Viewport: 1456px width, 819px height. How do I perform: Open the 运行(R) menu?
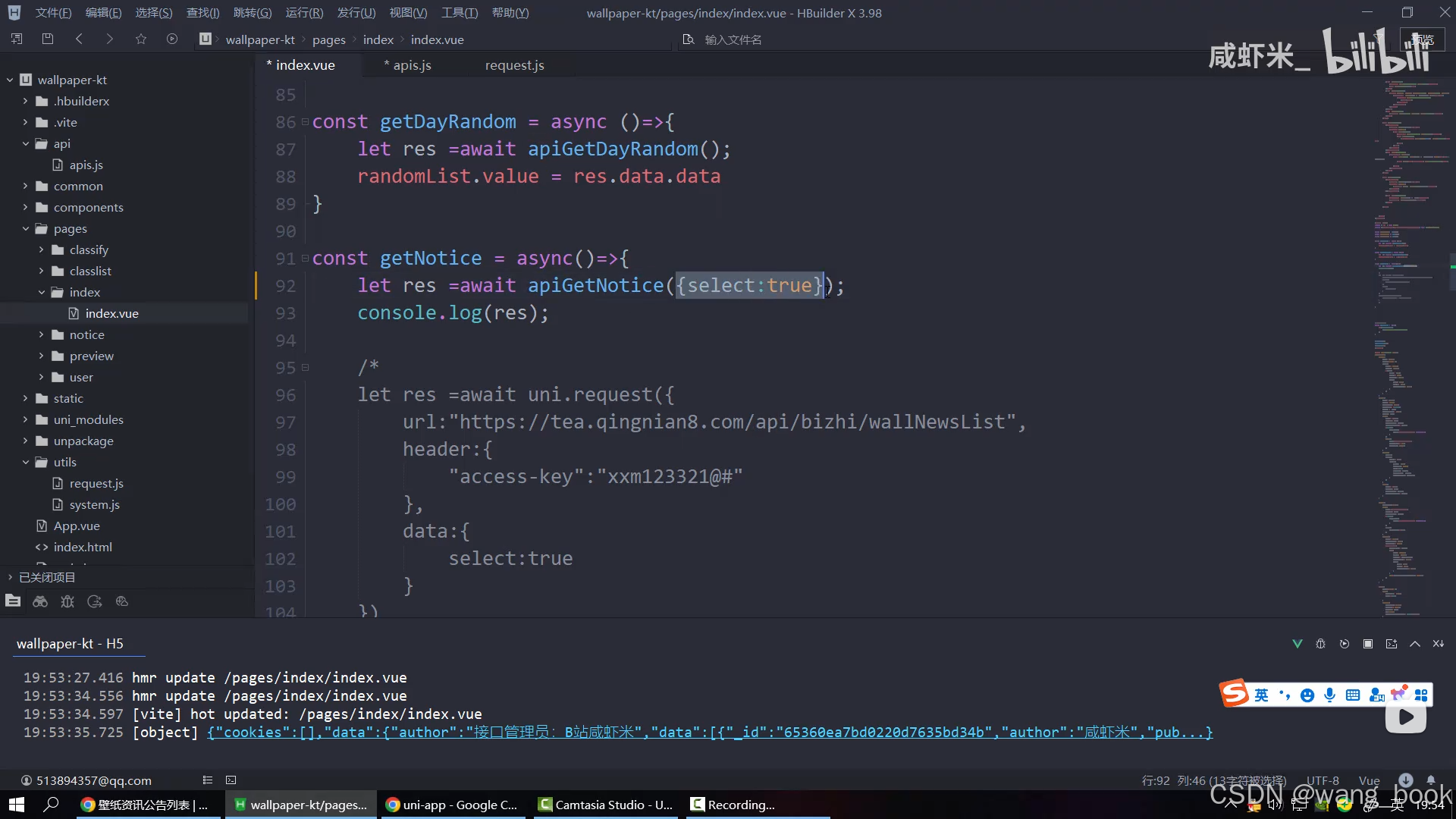point(304,13)
